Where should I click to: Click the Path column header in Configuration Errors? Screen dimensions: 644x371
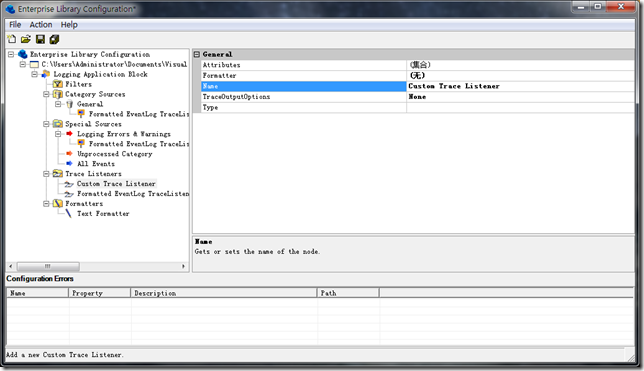coord(348,293)
